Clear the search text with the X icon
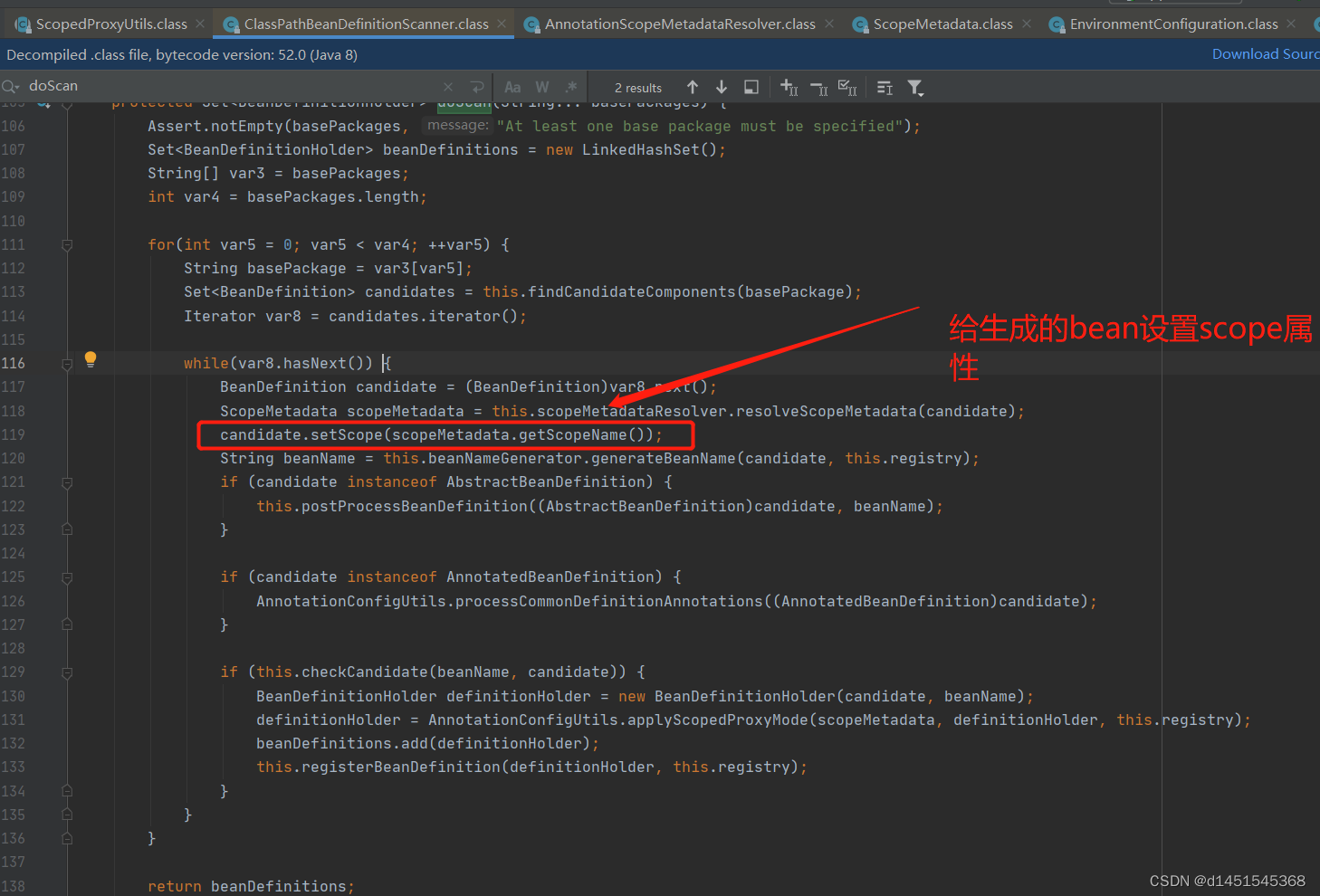This screenshot has width=1320, height=896. click(448, 87)
